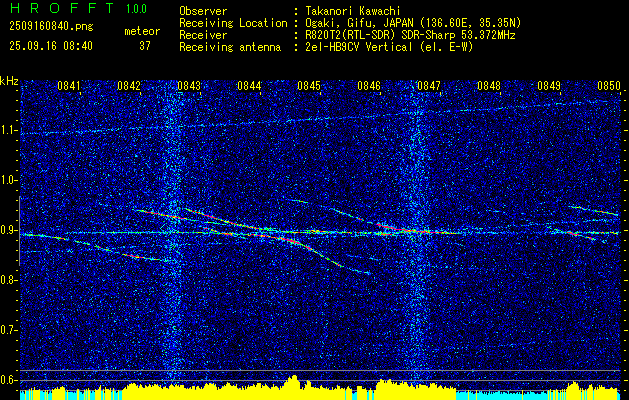Click frequency label 0.8
The image size is (629, 400).
[x=8, y=280]
